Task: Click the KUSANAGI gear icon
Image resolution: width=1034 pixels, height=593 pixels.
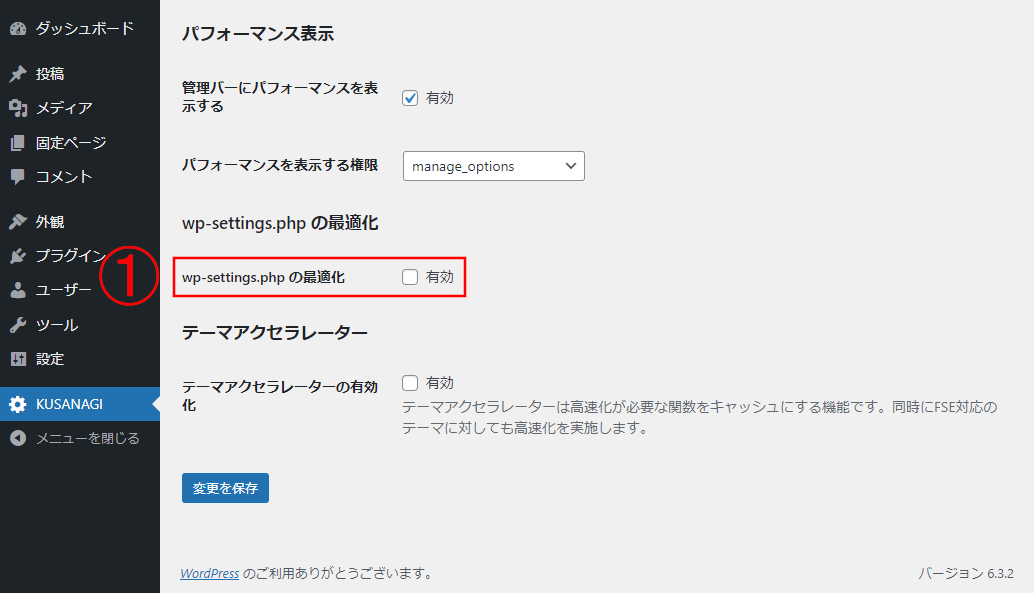Action: coord(17,404)
